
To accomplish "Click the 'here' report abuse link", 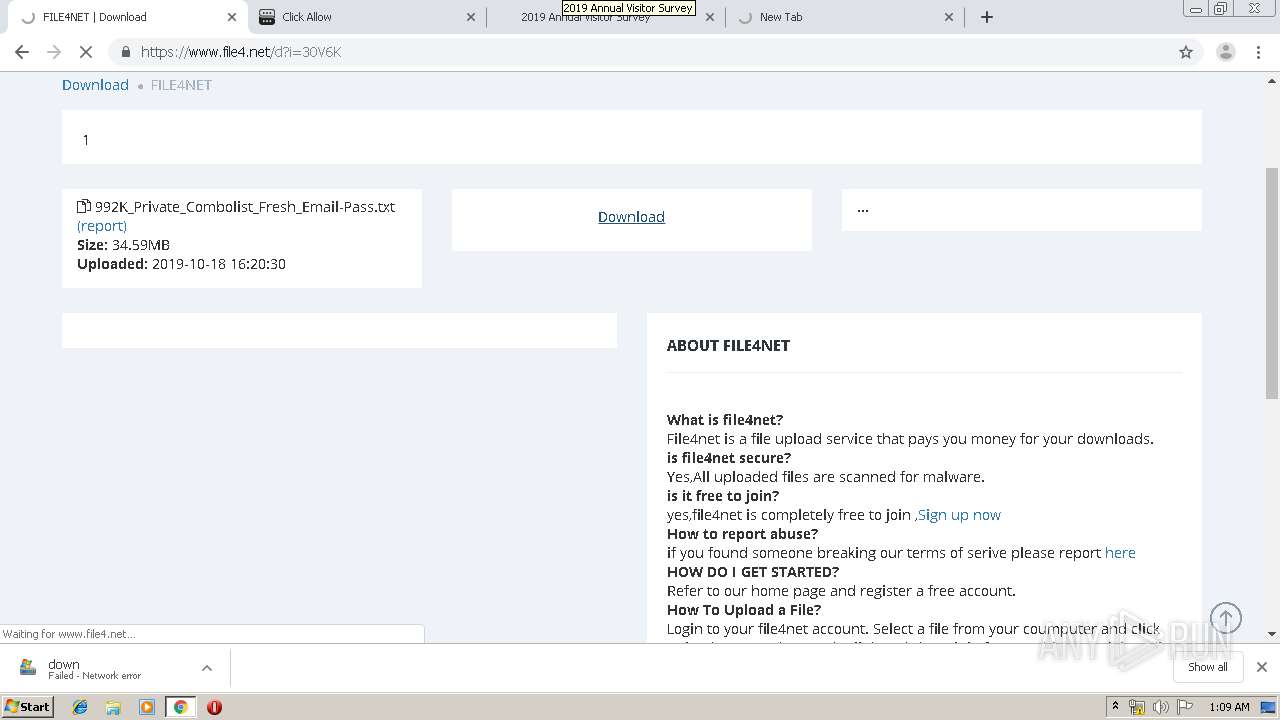I will (1120, 553).
